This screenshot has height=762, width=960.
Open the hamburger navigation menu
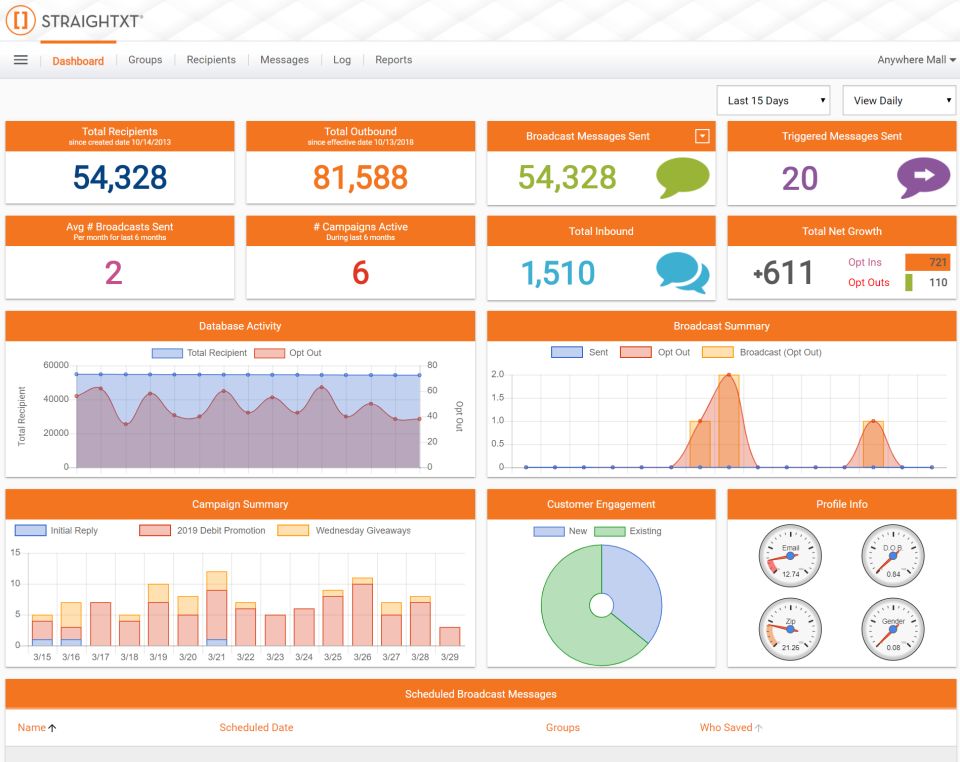[x=20, y=59]
